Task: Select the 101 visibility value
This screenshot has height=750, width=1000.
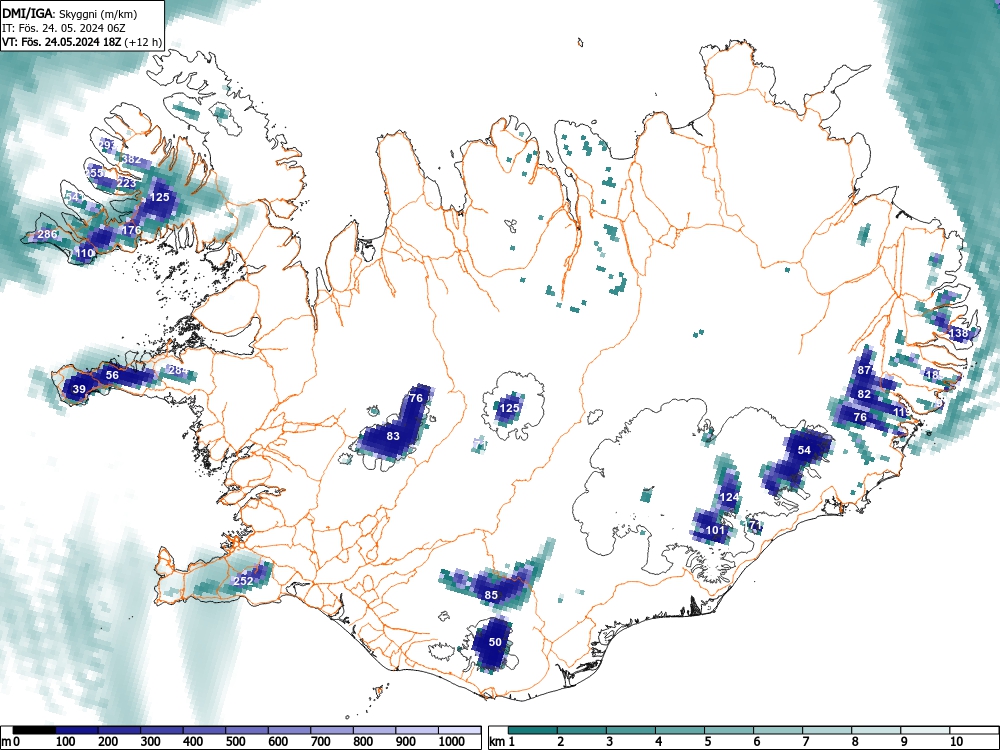Action: (x=716, y=530)
